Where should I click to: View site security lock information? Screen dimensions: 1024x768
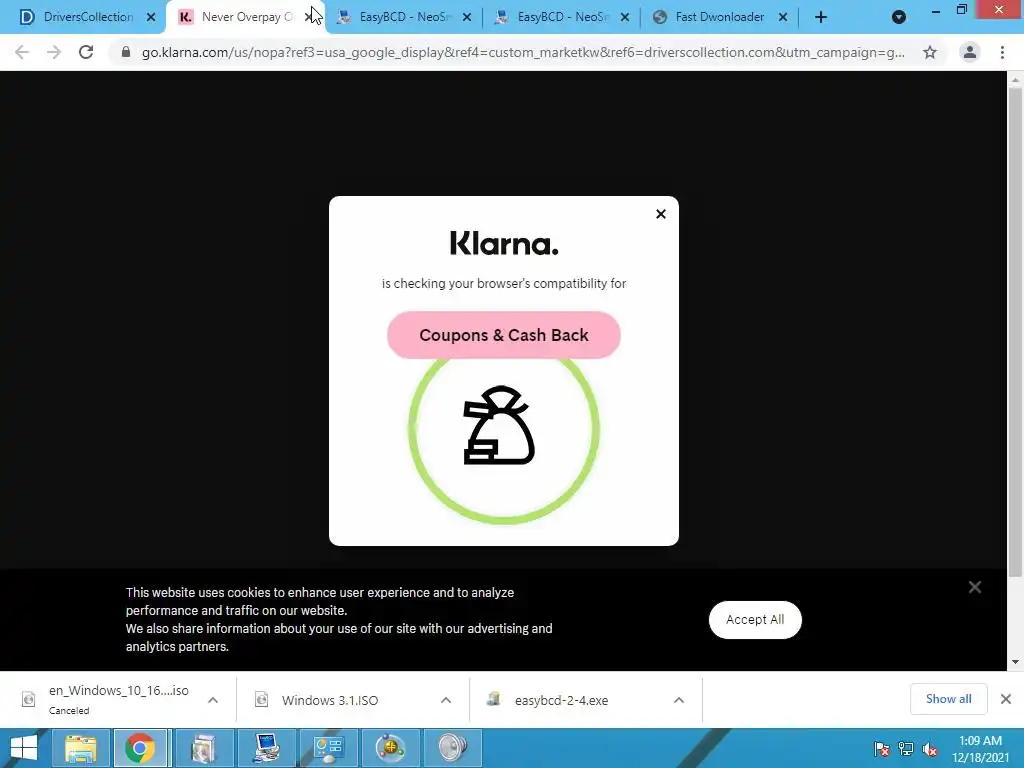point(125,52)
